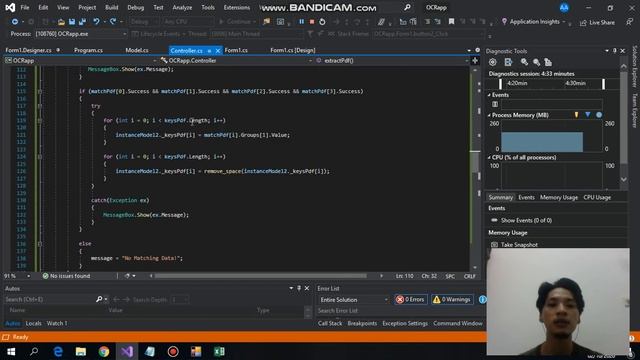Image resolution: width=640 pixels, height=360 pixels.
Task: Open the Extensions menu
Action: point(237,7)
